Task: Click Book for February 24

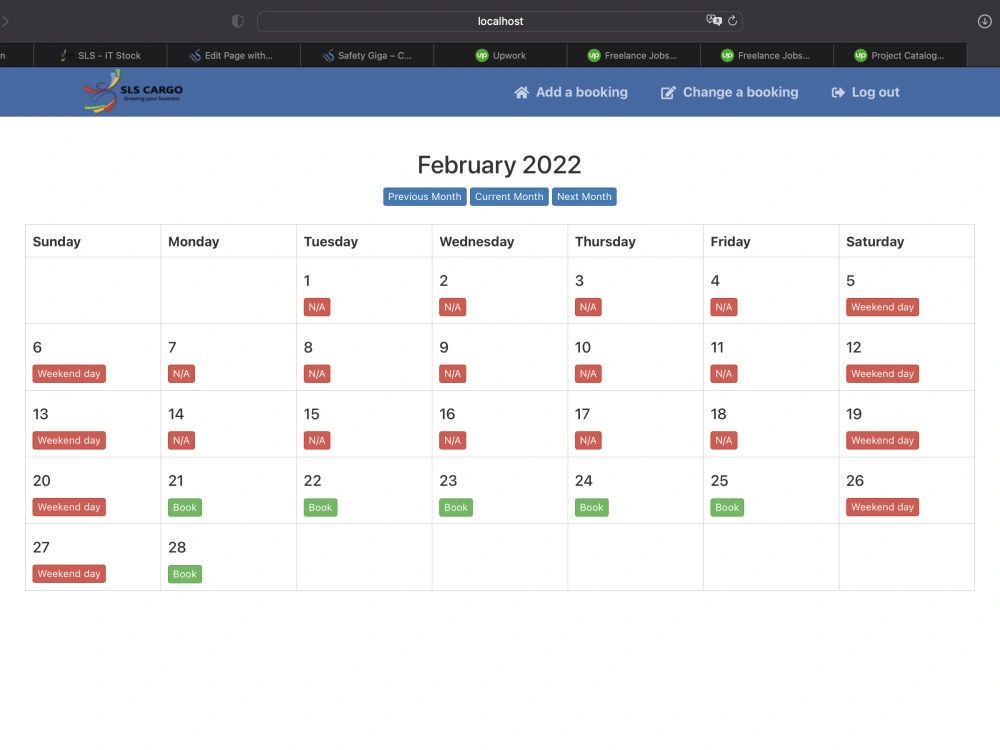Action: (x=591, y=508)
